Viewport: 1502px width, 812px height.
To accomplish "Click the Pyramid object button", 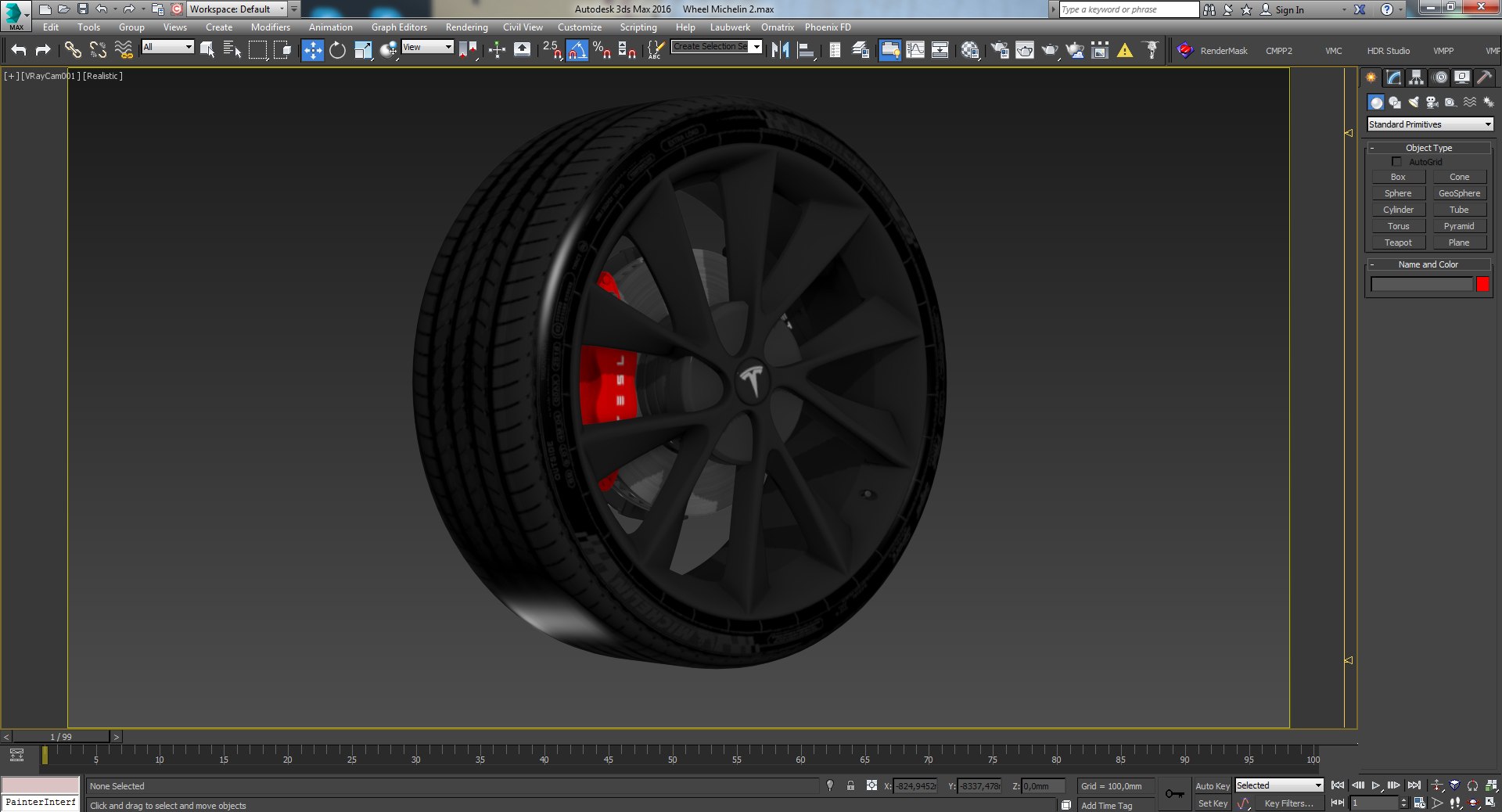I will pyautogui.click(x=1459, y=226).
